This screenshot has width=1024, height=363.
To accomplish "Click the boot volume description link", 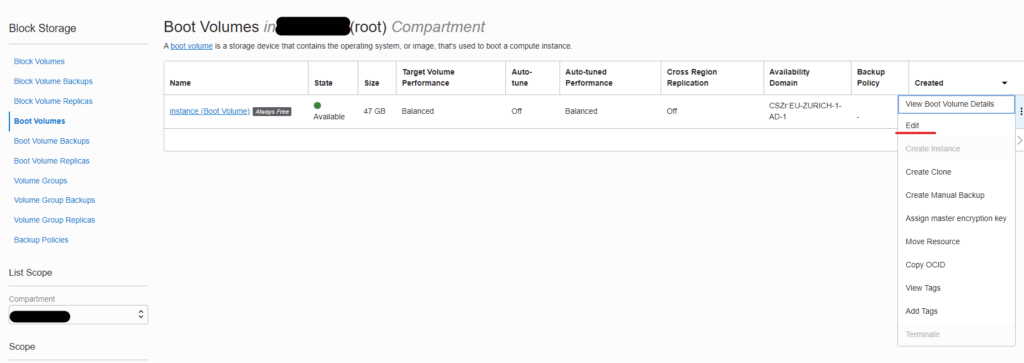I will [191, 46].
